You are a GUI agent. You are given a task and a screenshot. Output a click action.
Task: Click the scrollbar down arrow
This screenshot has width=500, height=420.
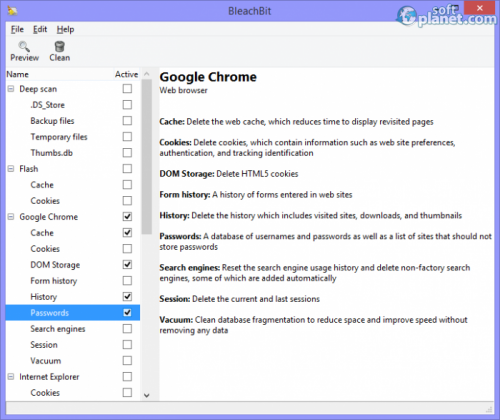click(147, 395)
